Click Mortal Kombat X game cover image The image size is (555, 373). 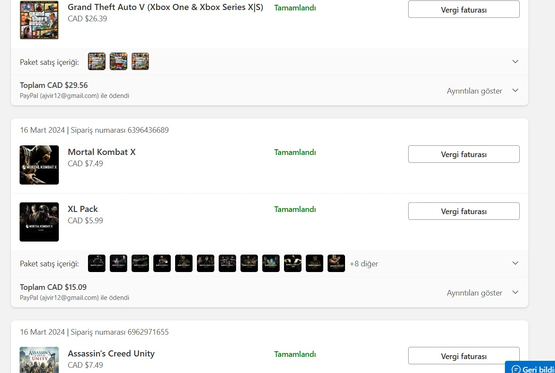pos(39,165)
